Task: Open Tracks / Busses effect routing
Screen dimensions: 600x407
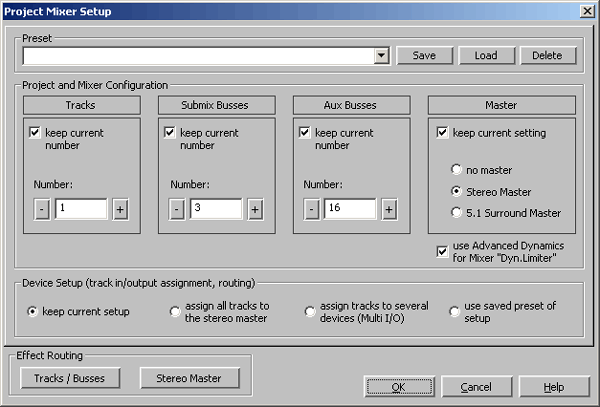Action: 70,378
